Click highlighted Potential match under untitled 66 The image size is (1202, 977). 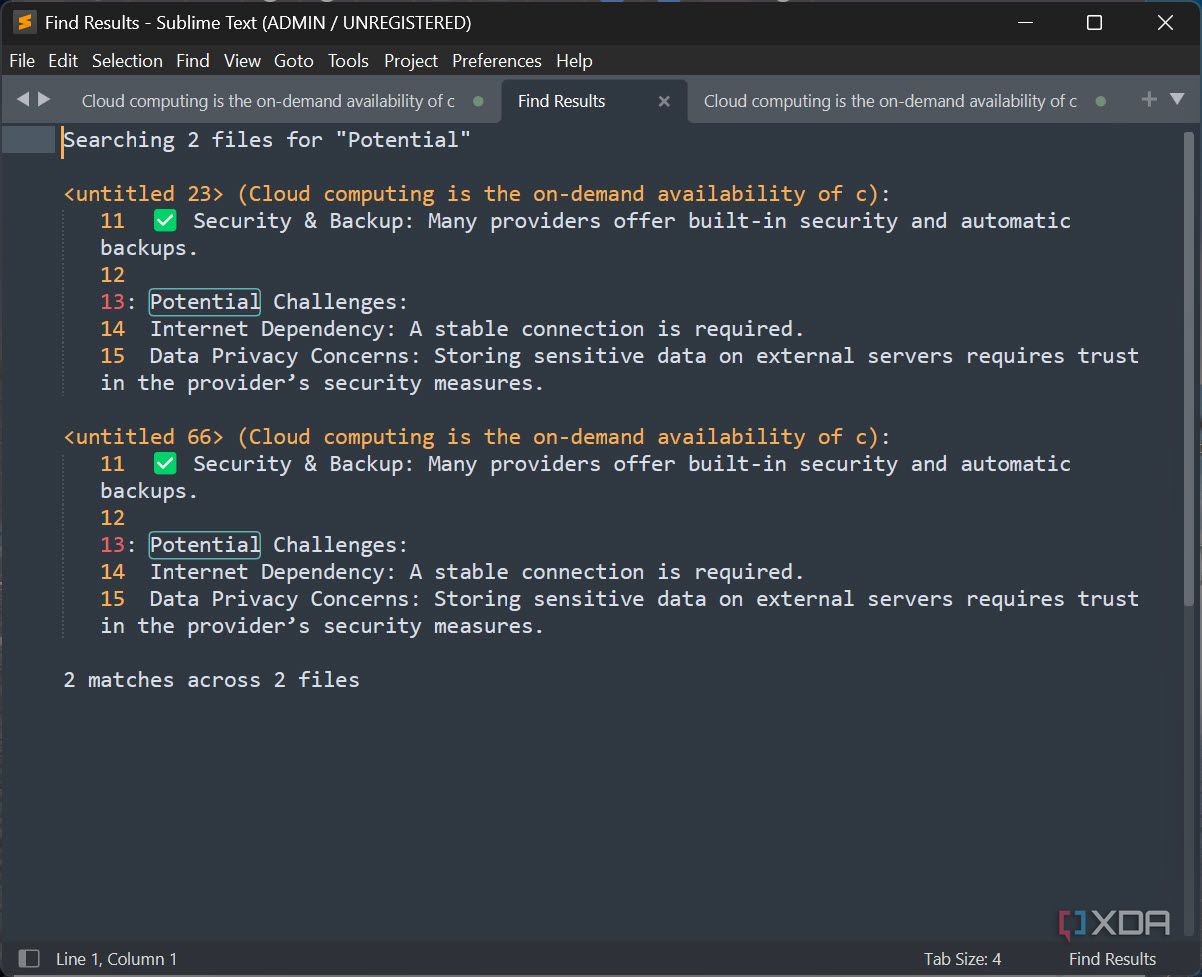click(205, 545)
